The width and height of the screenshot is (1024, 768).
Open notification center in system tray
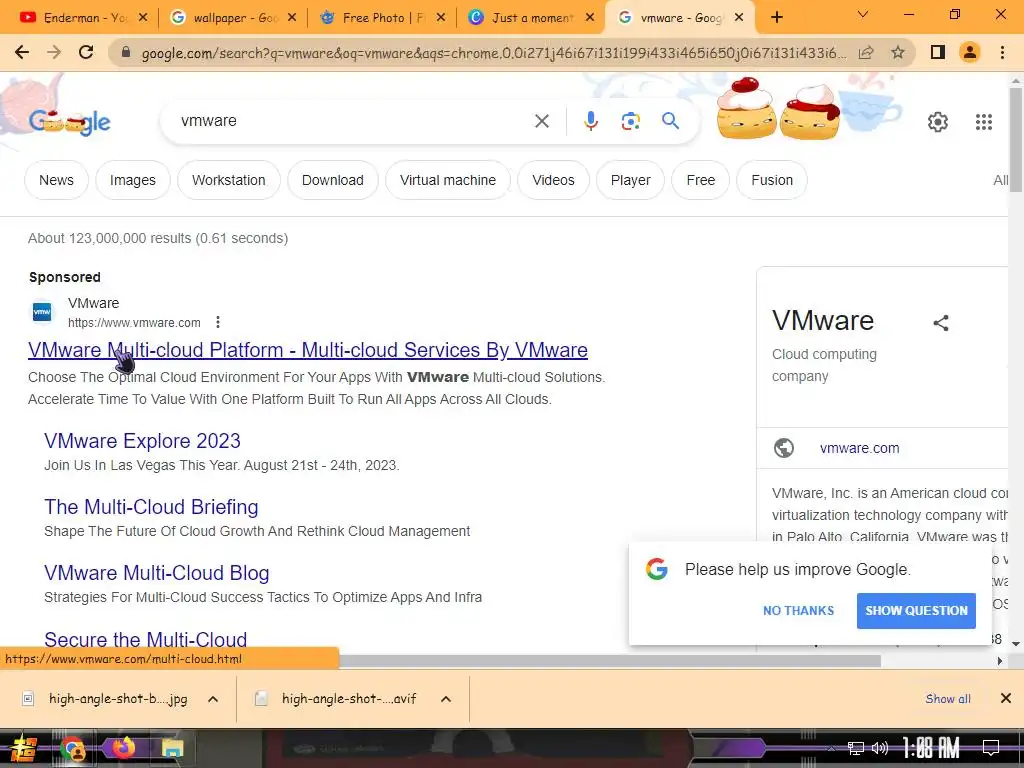[x=991, y=748]
